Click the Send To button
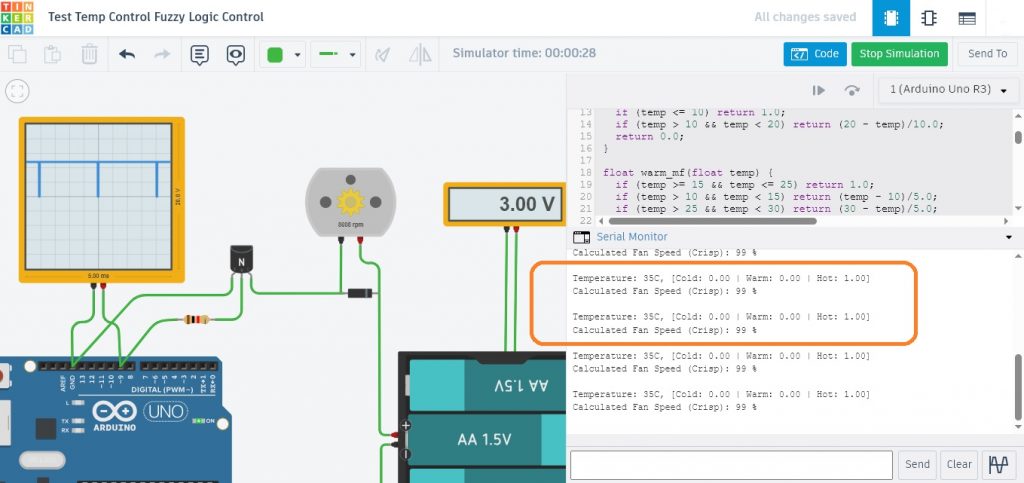 tap(987, 54)
